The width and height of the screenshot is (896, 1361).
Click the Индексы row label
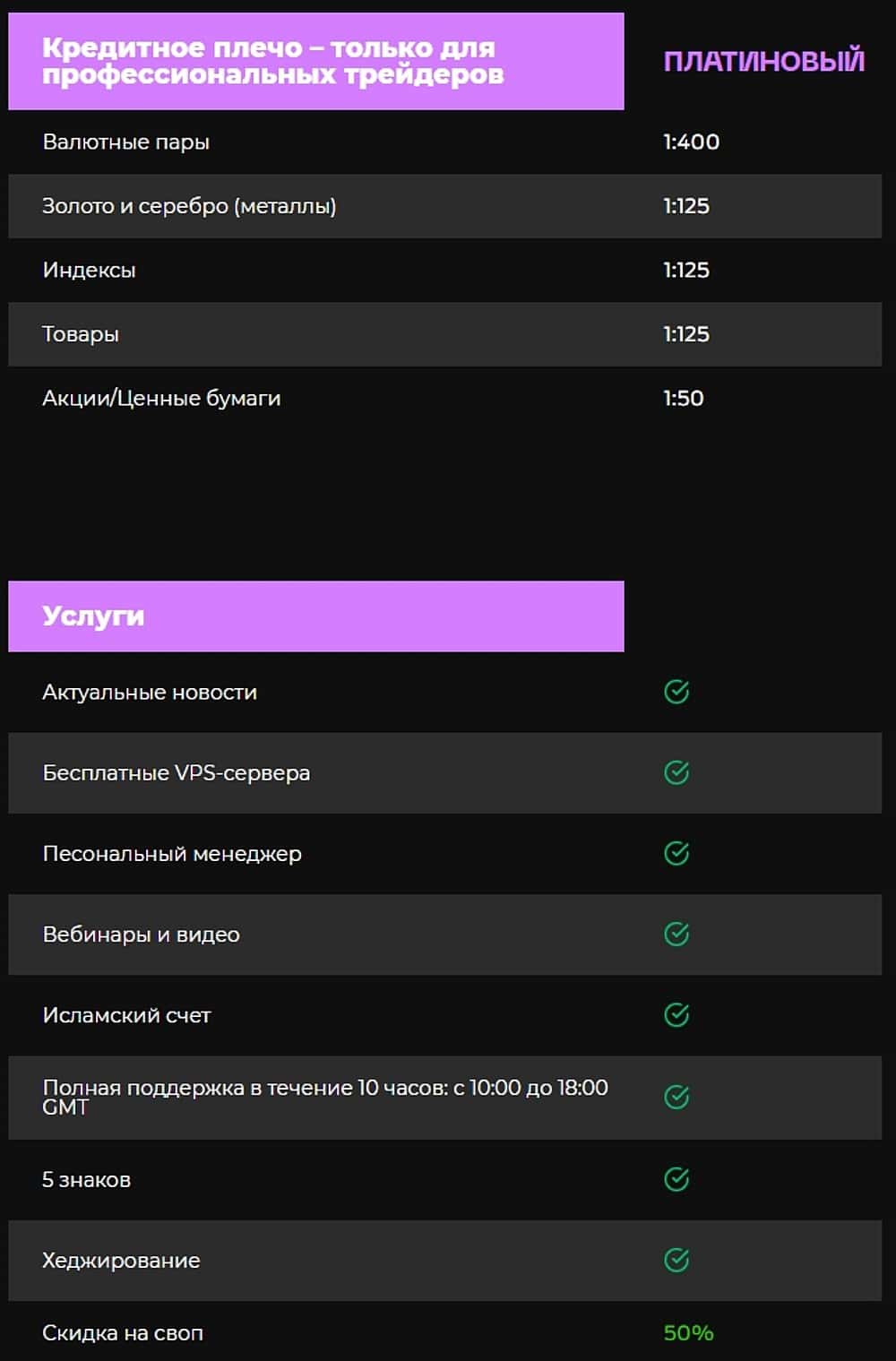tap(89, 270)
